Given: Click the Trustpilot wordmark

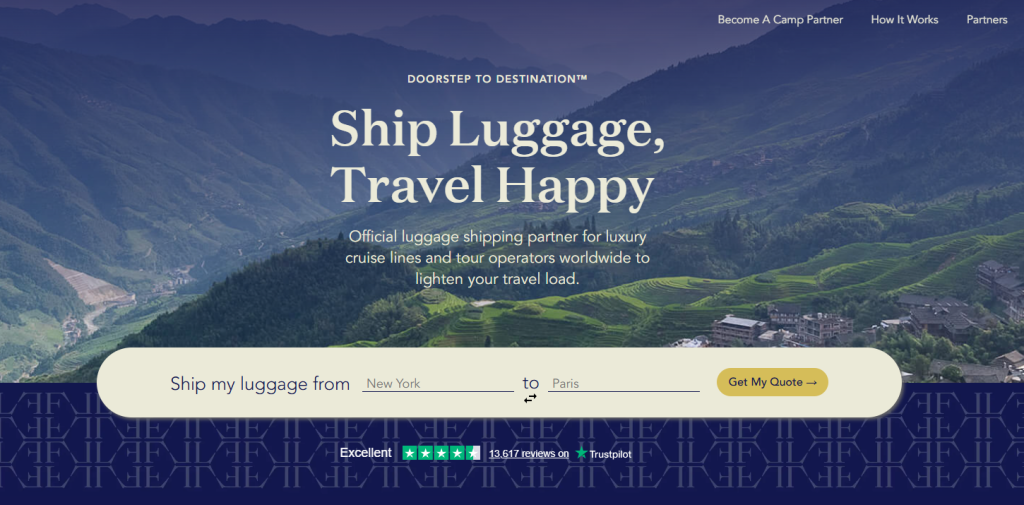Looking at the screenshot, I should (610, 454).
